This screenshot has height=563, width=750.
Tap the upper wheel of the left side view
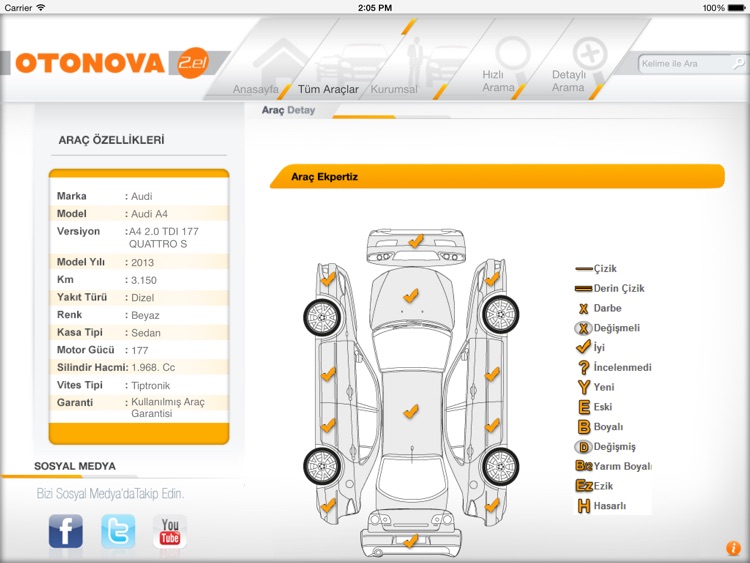click(x=323, y=317)
